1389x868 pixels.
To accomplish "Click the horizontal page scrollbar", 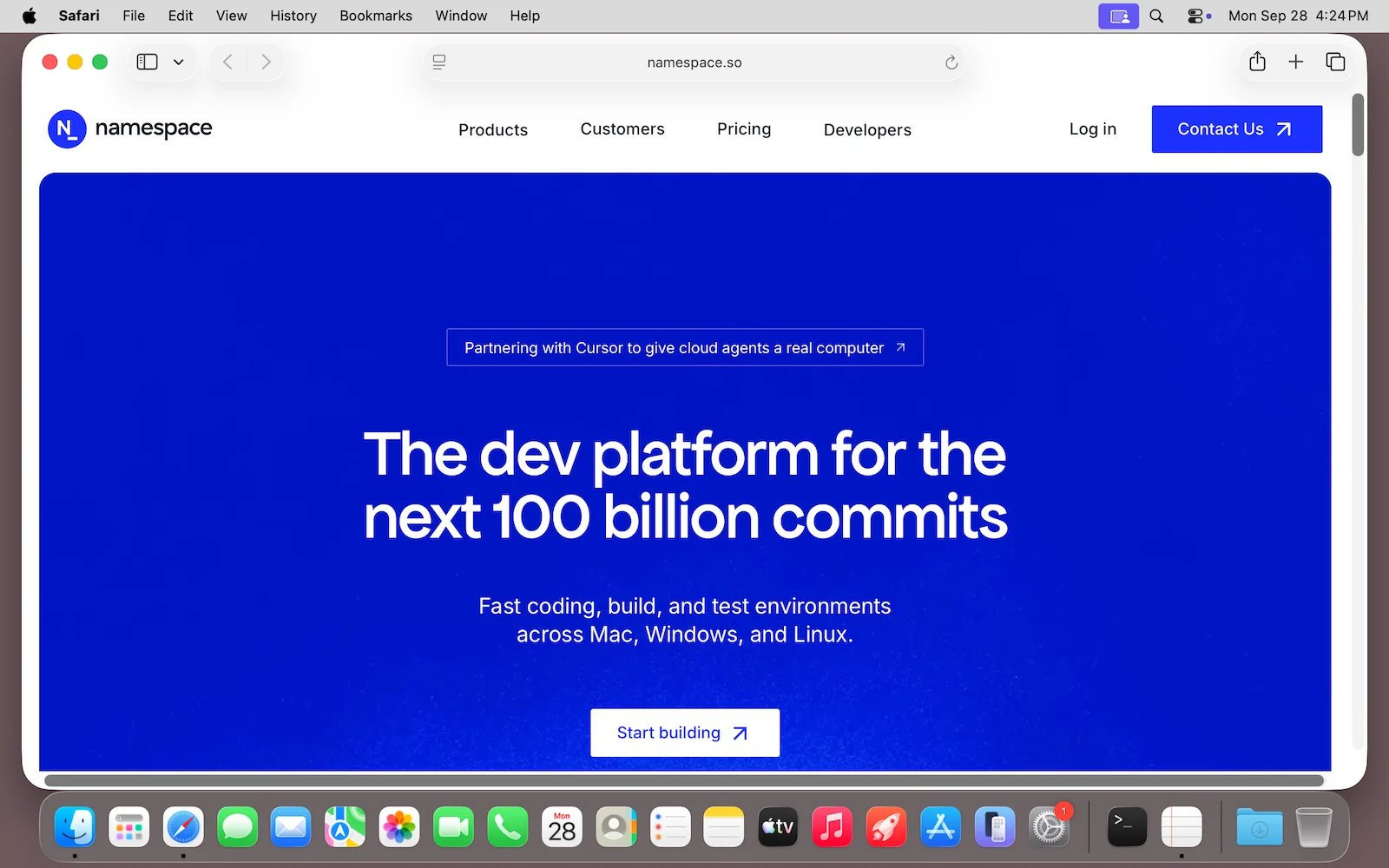I will pos(684,780).
